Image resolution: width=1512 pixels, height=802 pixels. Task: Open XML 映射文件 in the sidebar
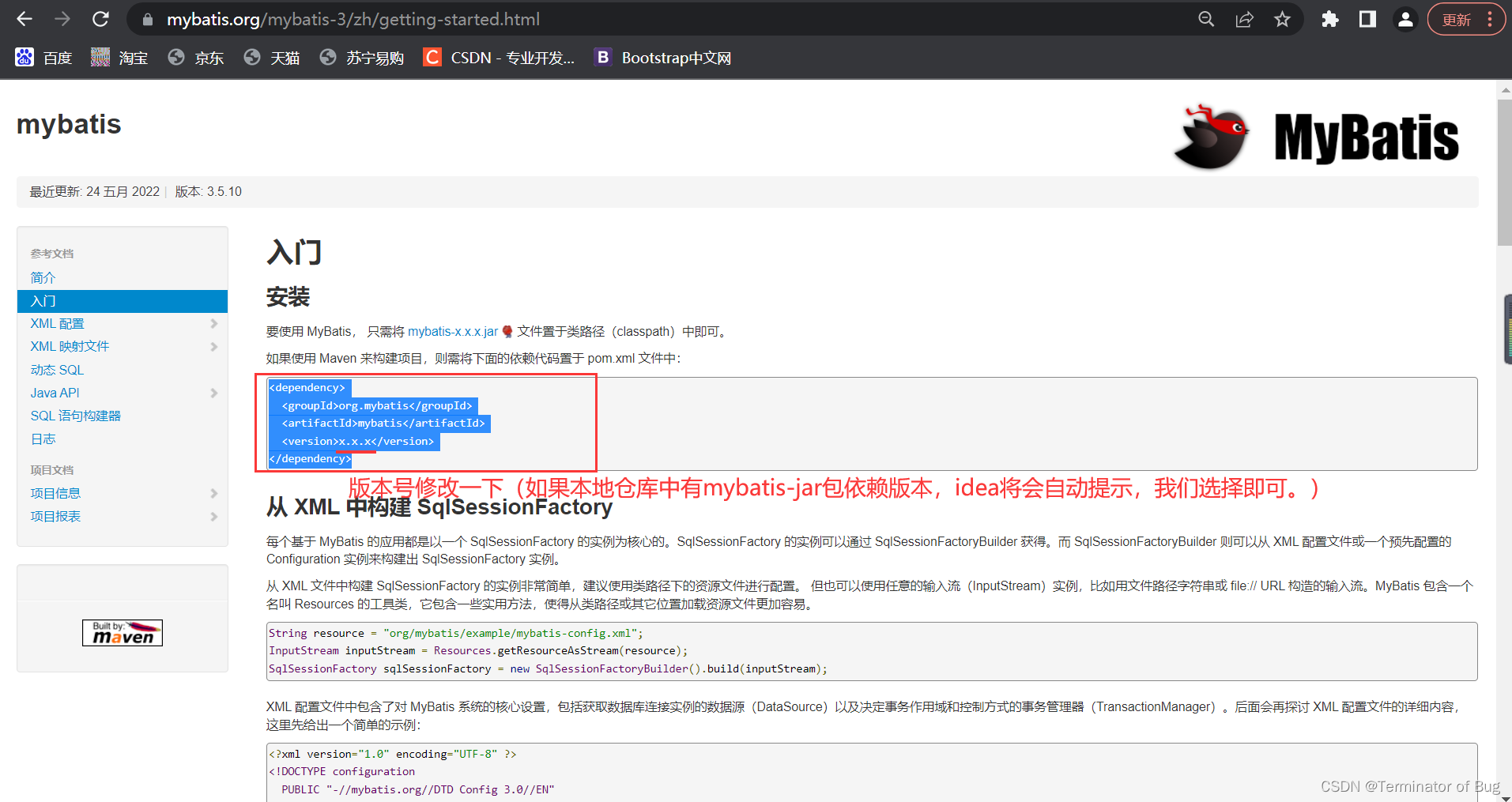point(70,346)
